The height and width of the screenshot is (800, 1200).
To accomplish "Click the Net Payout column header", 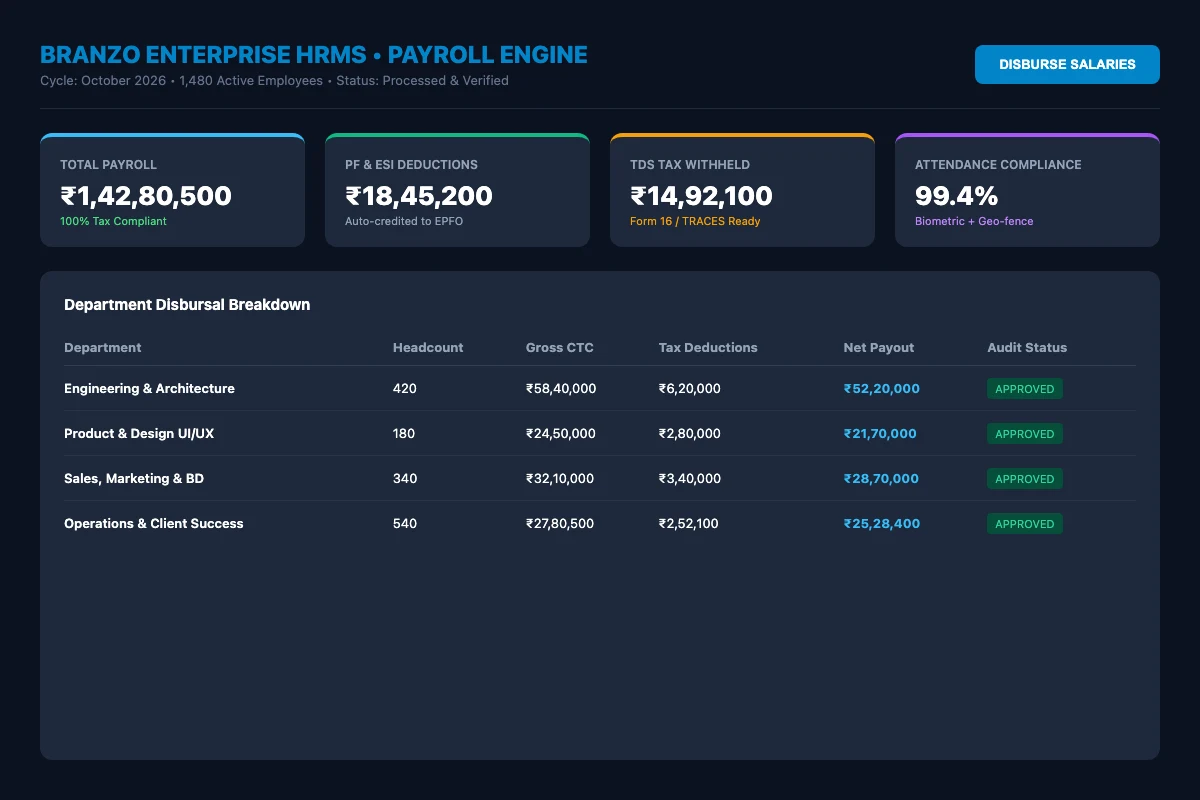I will click(879, 348).
